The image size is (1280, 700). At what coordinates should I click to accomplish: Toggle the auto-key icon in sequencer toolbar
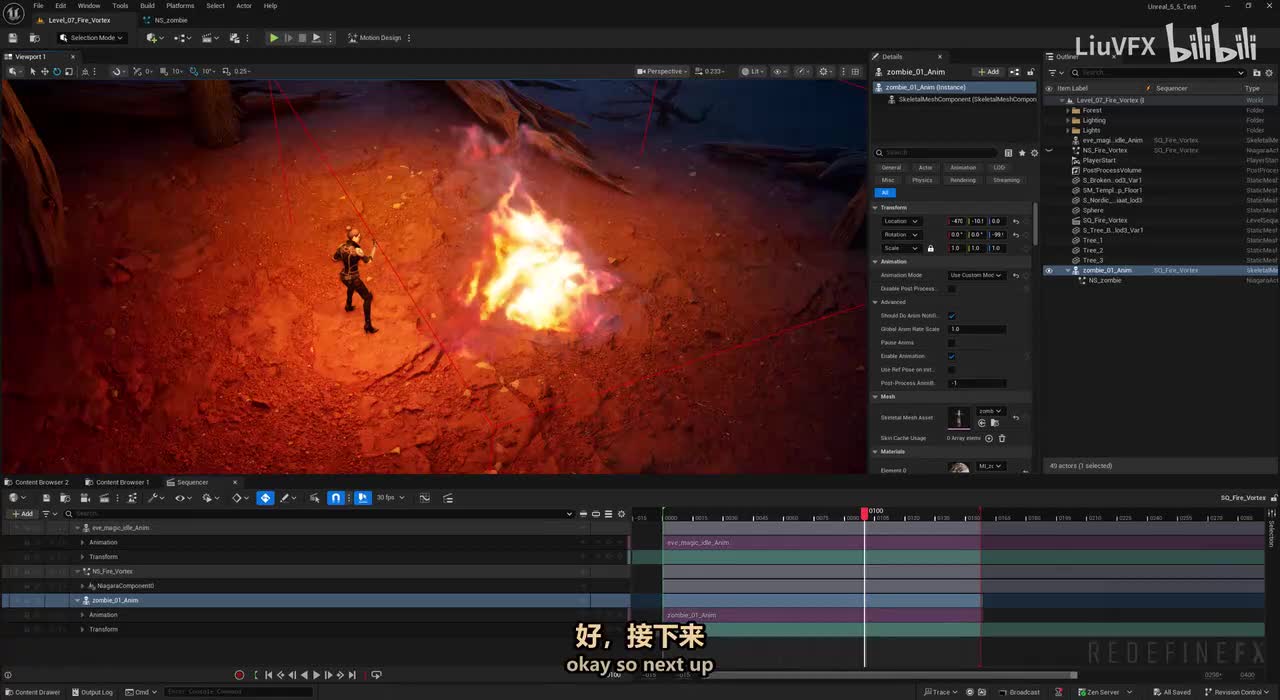265,498
